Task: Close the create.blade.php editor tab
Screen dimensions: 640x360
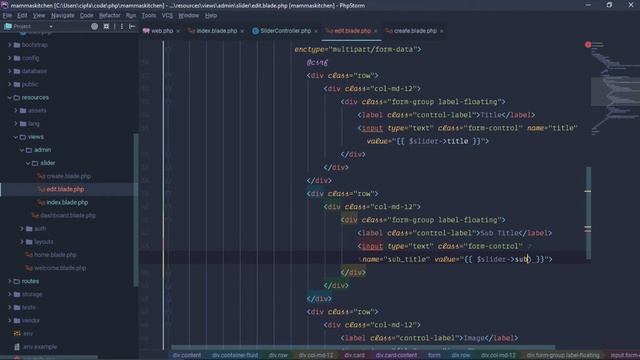Action: (442, 31)
